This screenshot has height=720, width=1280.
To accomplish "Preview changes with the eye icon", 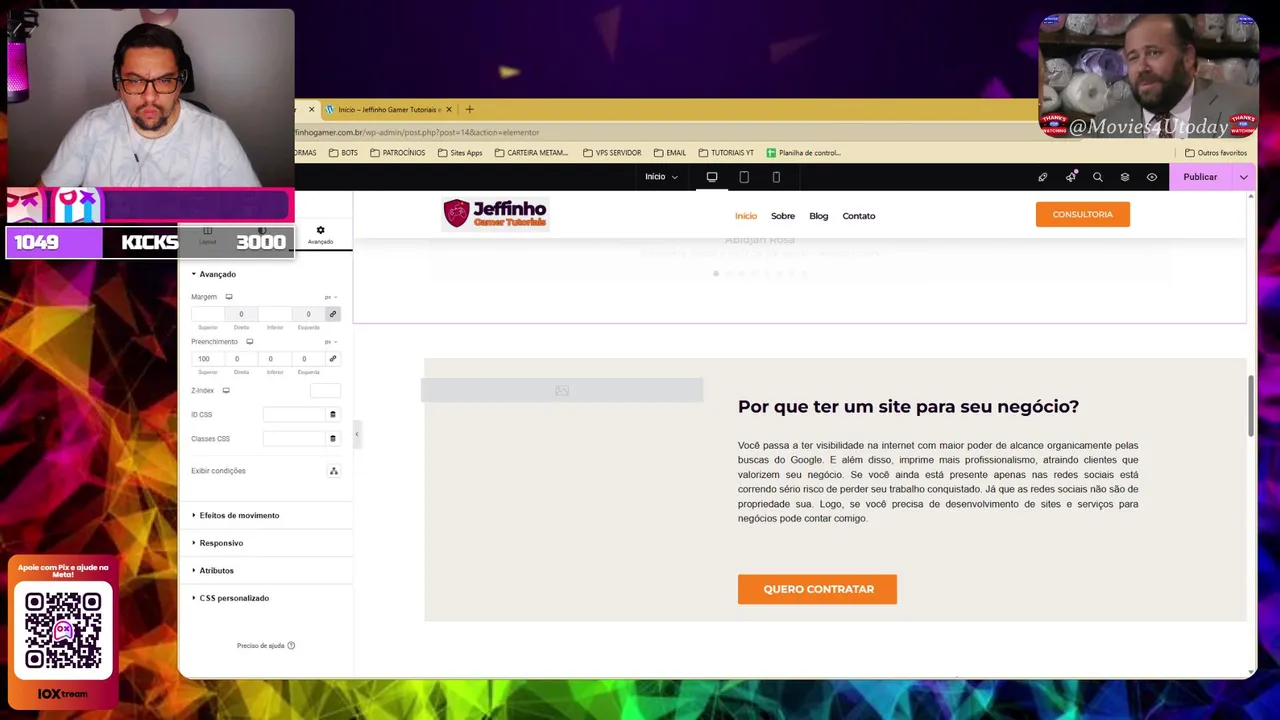I will pyautogui.click(x=1152, y=177).
